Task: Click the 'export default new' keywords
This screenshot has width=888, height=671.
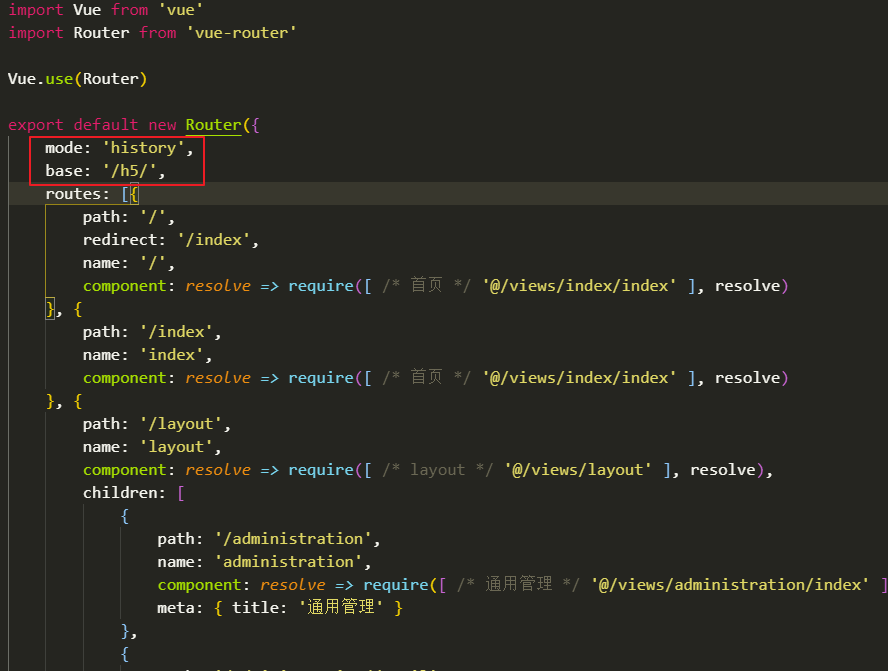Action: click(92, 125)
